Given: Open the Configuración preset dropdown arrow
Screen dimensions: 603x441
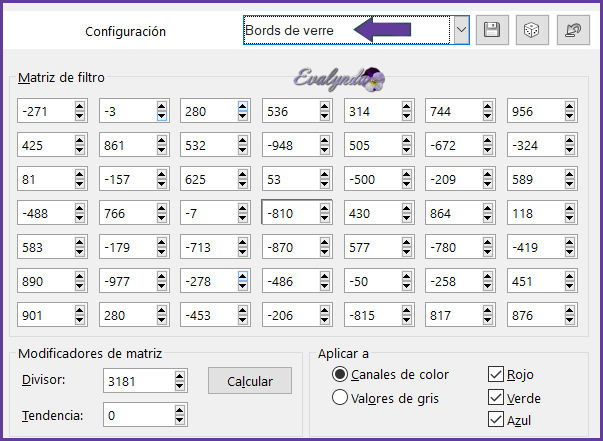Looking at the screenshot, I should [x=461, y=30].
